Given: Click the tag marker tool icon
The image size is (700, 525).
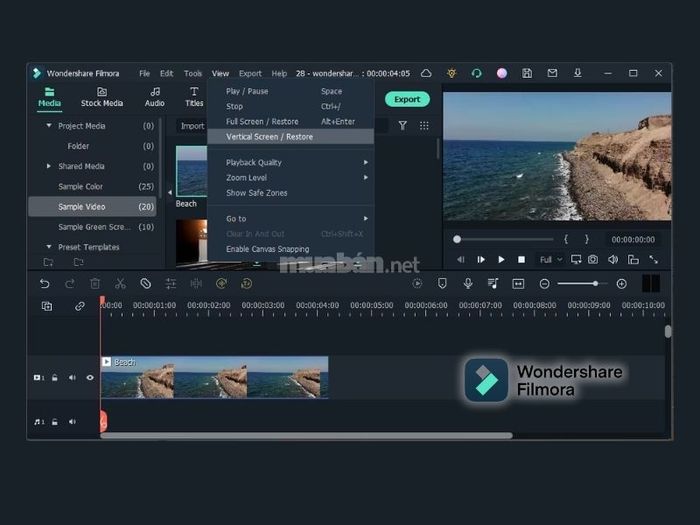Looking at the screenshot, I should tap(146, 283).
